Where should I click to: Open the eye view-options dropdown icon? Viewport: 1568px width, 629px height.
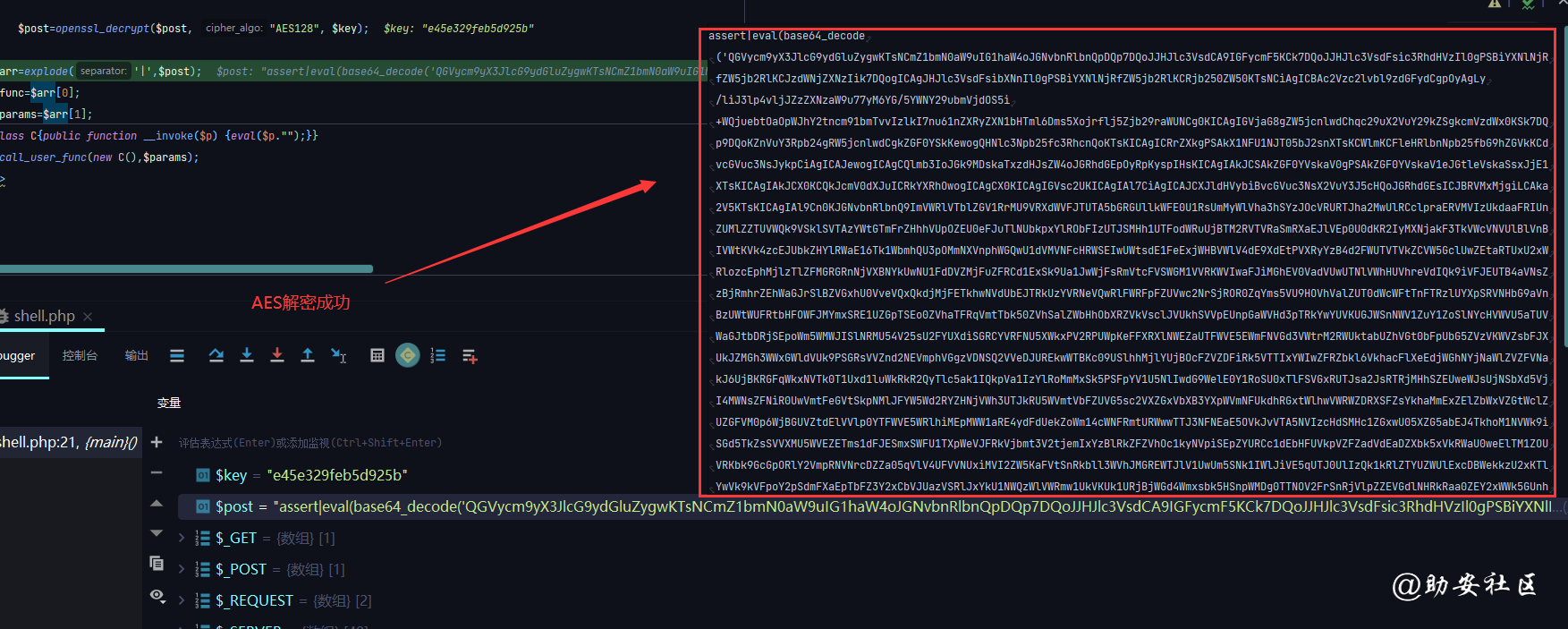coord(159,595)
